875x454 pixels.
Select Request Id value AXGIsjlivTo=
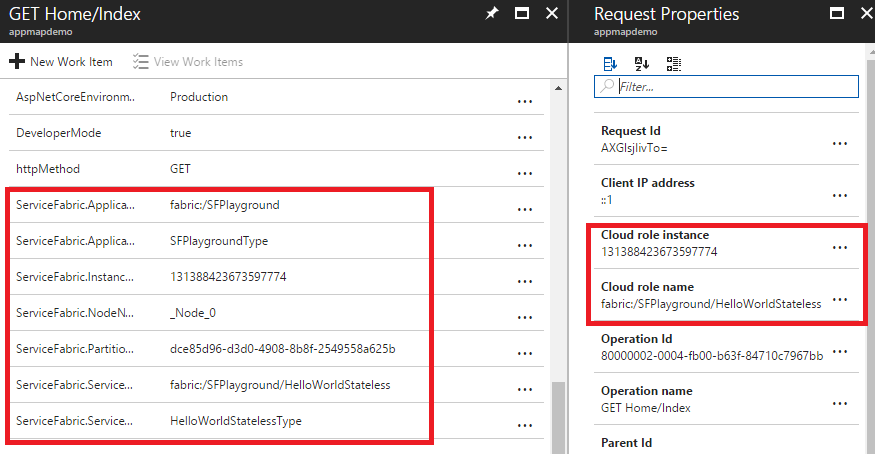pos(634,148)
